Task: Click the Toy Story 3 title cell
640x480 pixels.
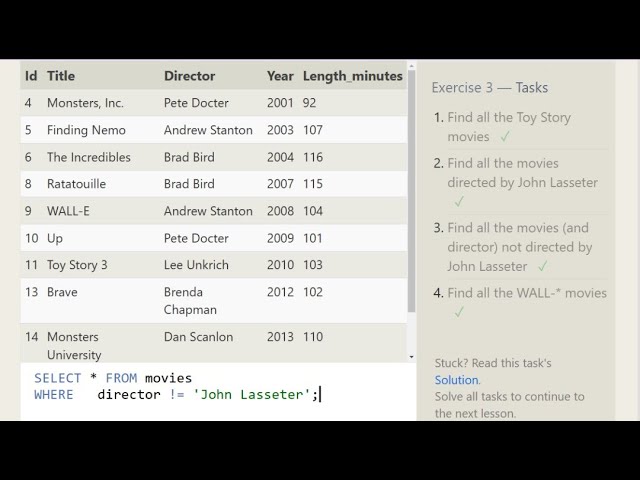Action: (77, 265)
